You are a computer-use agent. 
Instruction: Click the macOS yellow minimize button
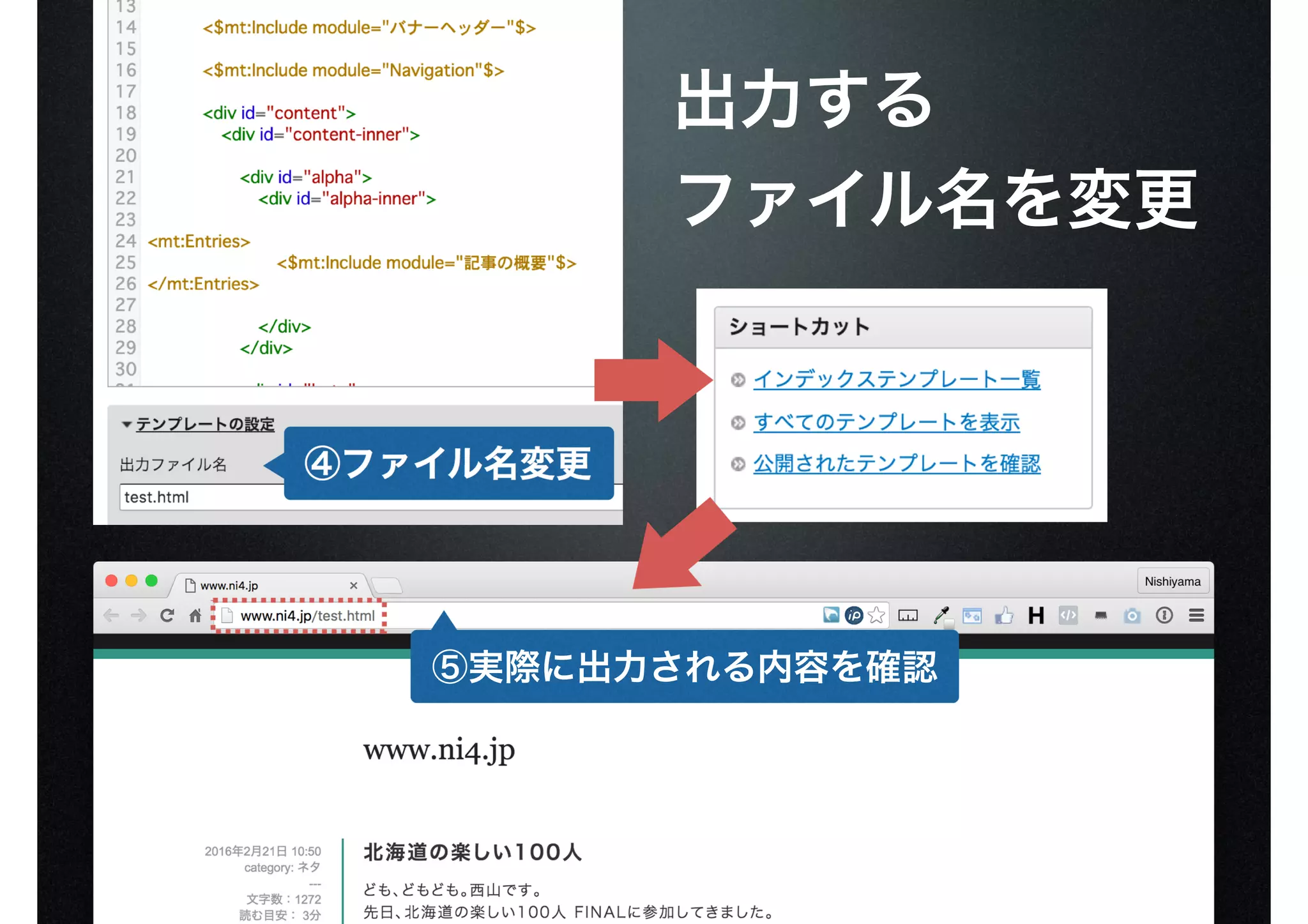(x=132, y=580)
